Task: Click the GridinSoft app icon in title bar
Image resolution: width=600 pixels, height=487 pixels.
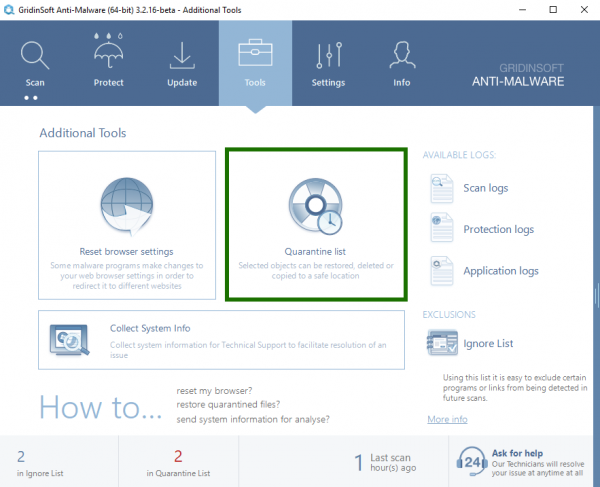Action: click(8, 10)
